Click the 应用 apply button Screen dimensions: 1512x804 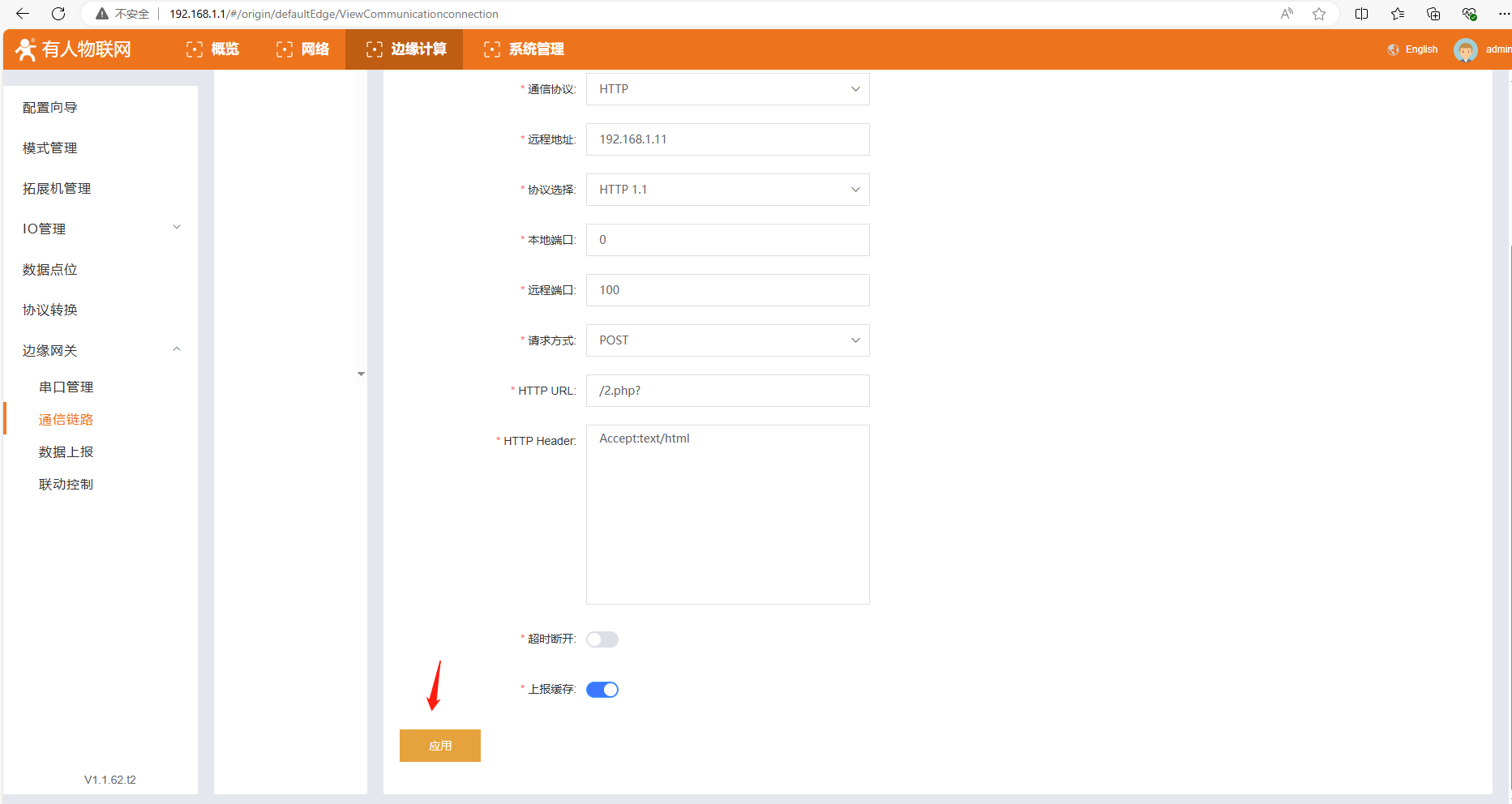(439, 746)
